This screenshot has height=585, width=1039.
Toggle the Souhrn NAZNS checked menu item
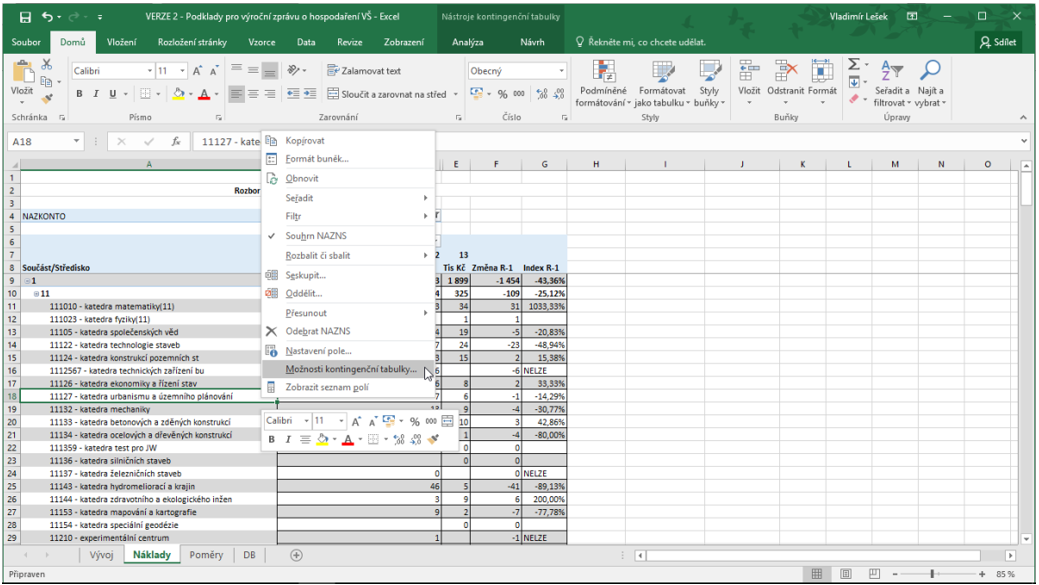point(349,236)
